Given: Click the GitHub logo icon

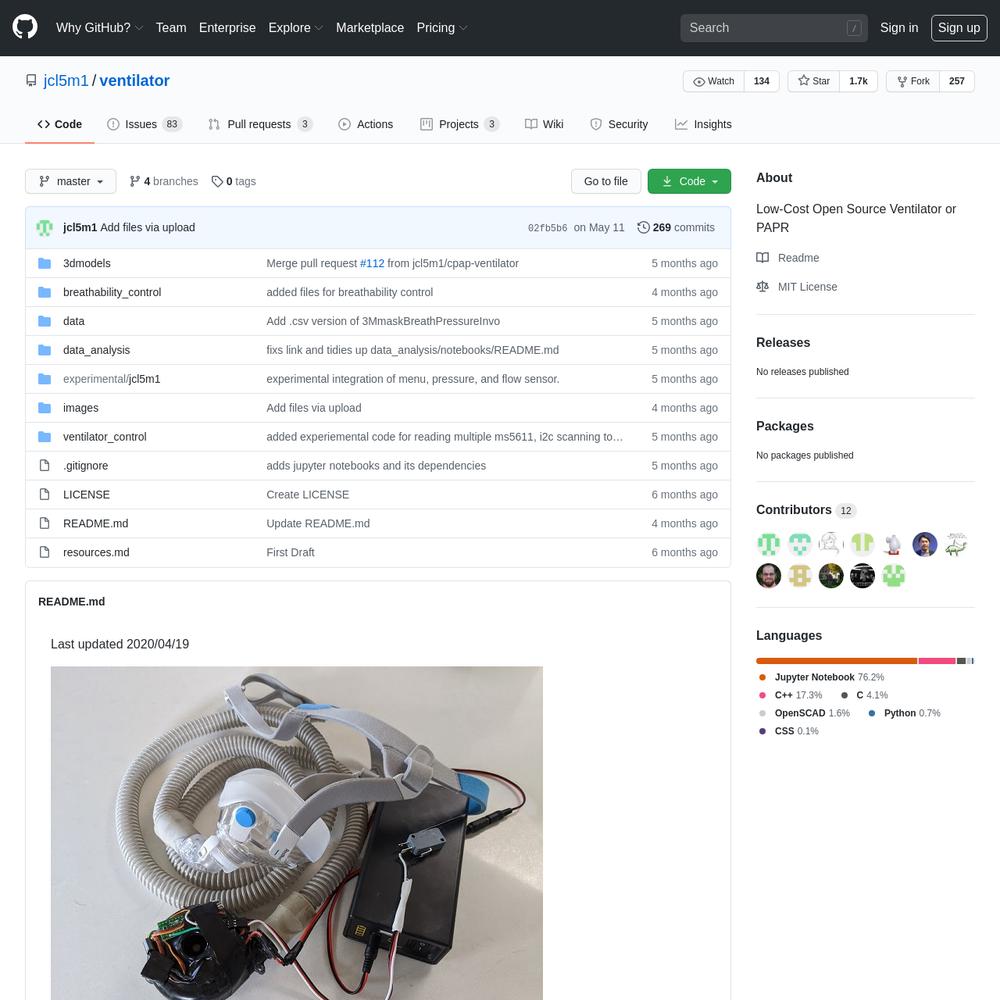Looking at the screenshot, I should pos(25,27).
